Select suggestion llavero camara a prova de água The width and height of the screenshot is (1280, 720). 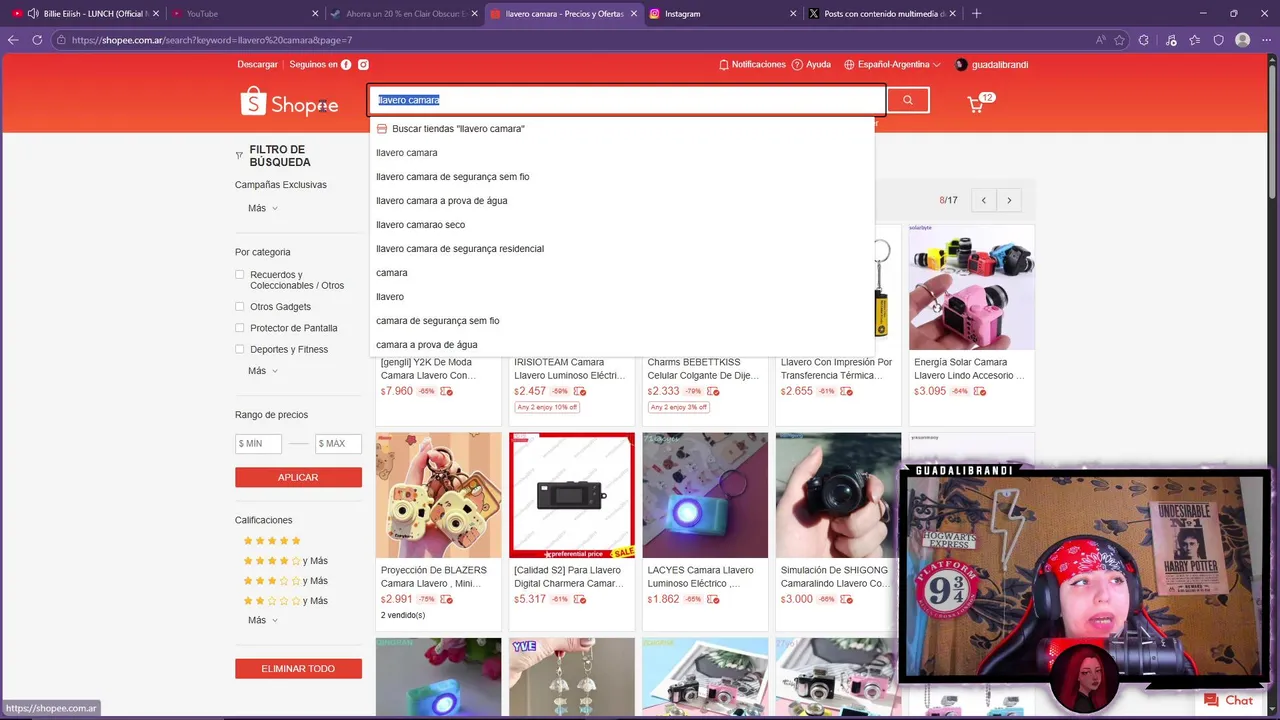[x=622, y=201]
